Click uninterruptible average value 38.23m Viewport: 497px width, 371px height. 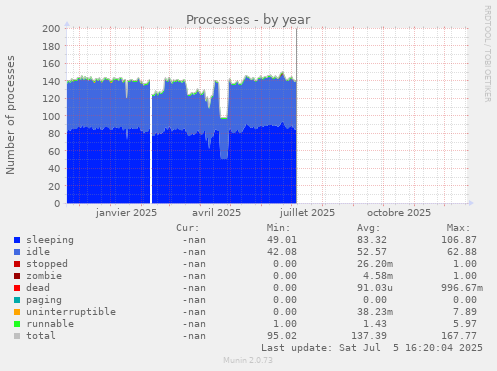pyautogui.click(x=375, y=312)
